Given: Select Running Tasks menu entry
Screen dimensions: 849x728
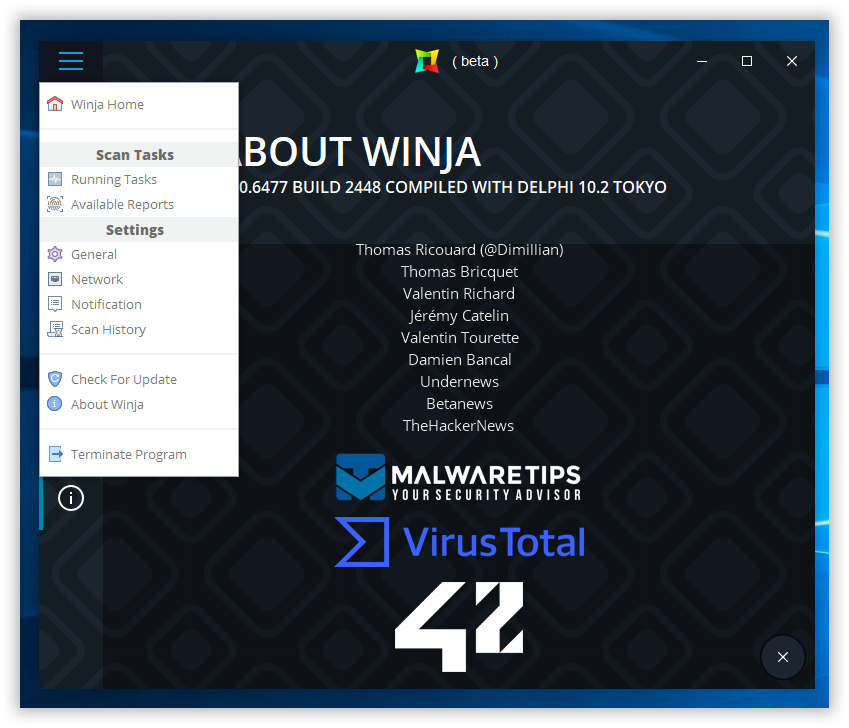Looking at the screenshot, I should (x=139, y=179).
